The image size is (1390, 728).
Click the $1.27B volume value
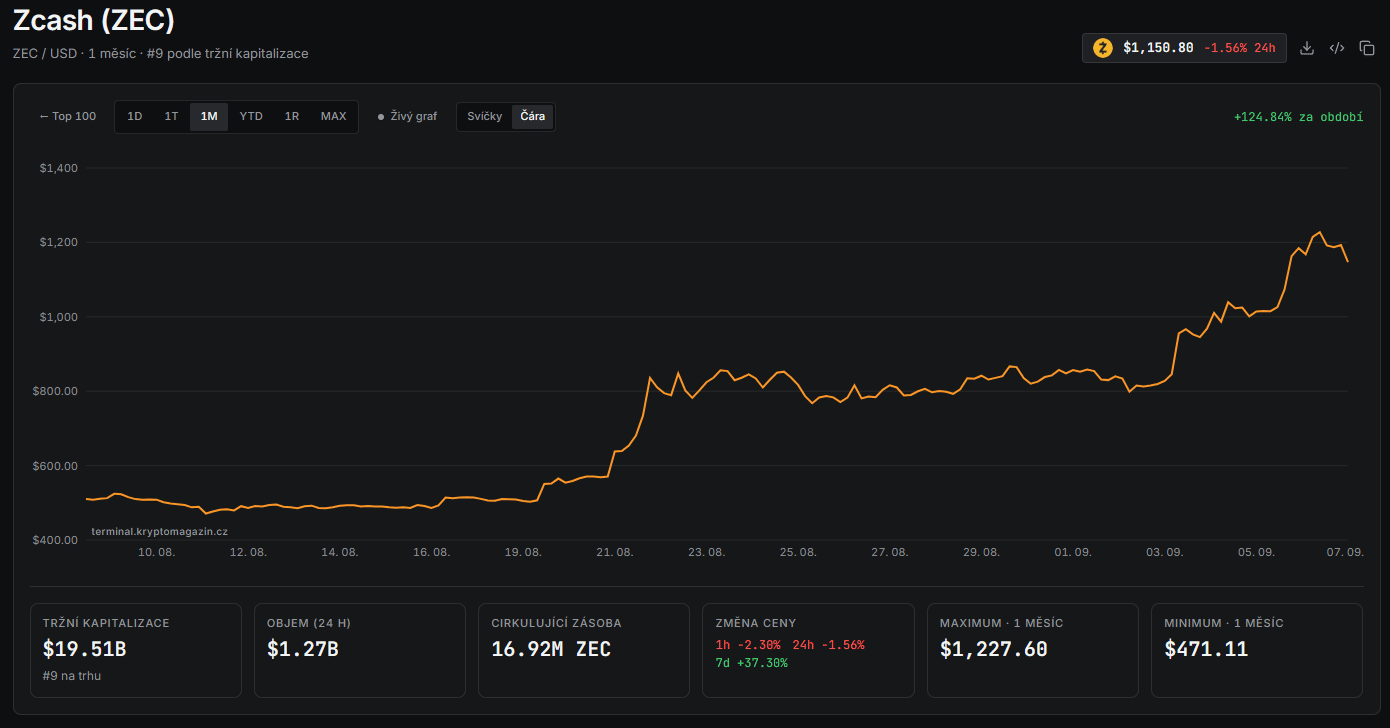click(303, 649)
